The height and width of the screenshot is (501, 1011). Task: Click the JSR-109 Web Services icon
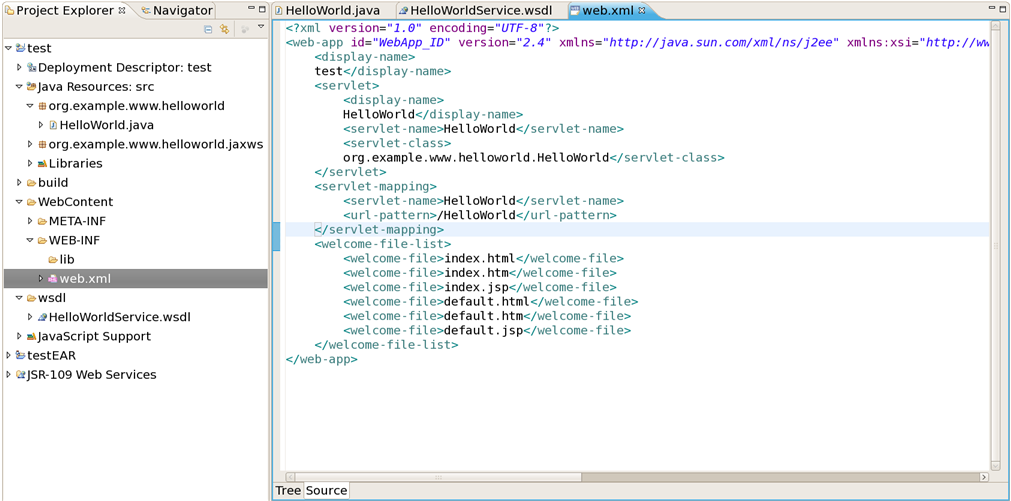pos(21,375)
